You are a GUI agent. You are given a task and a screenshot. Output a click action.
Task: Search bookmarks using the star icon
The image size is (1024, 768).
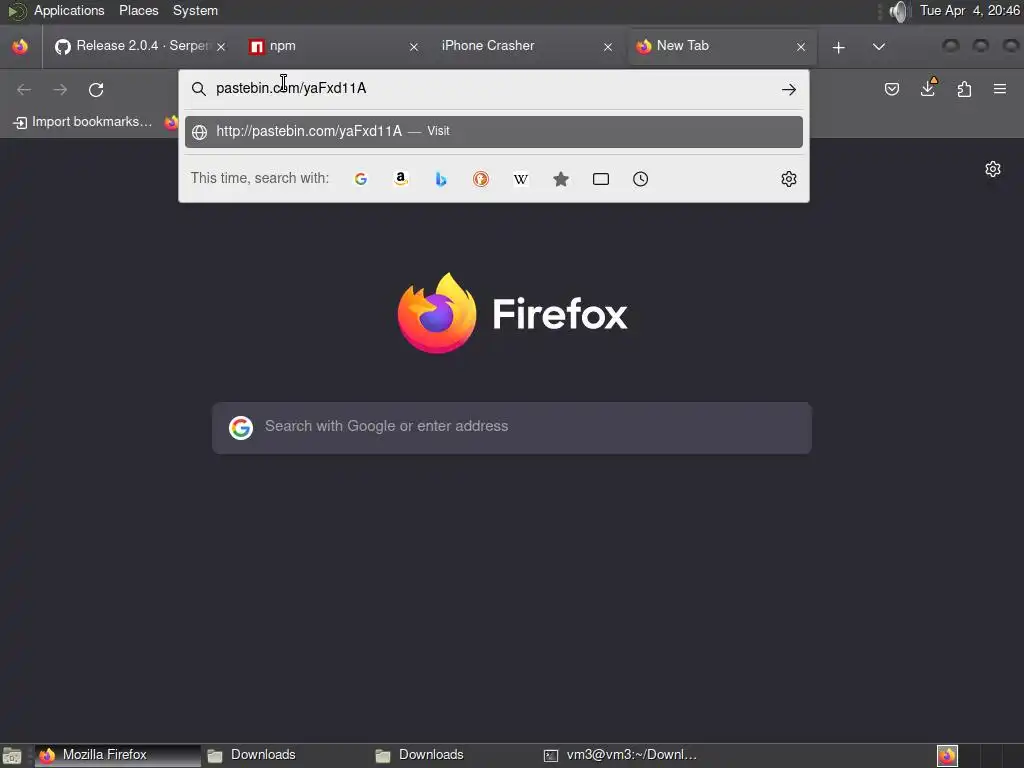tap(561, 179)
